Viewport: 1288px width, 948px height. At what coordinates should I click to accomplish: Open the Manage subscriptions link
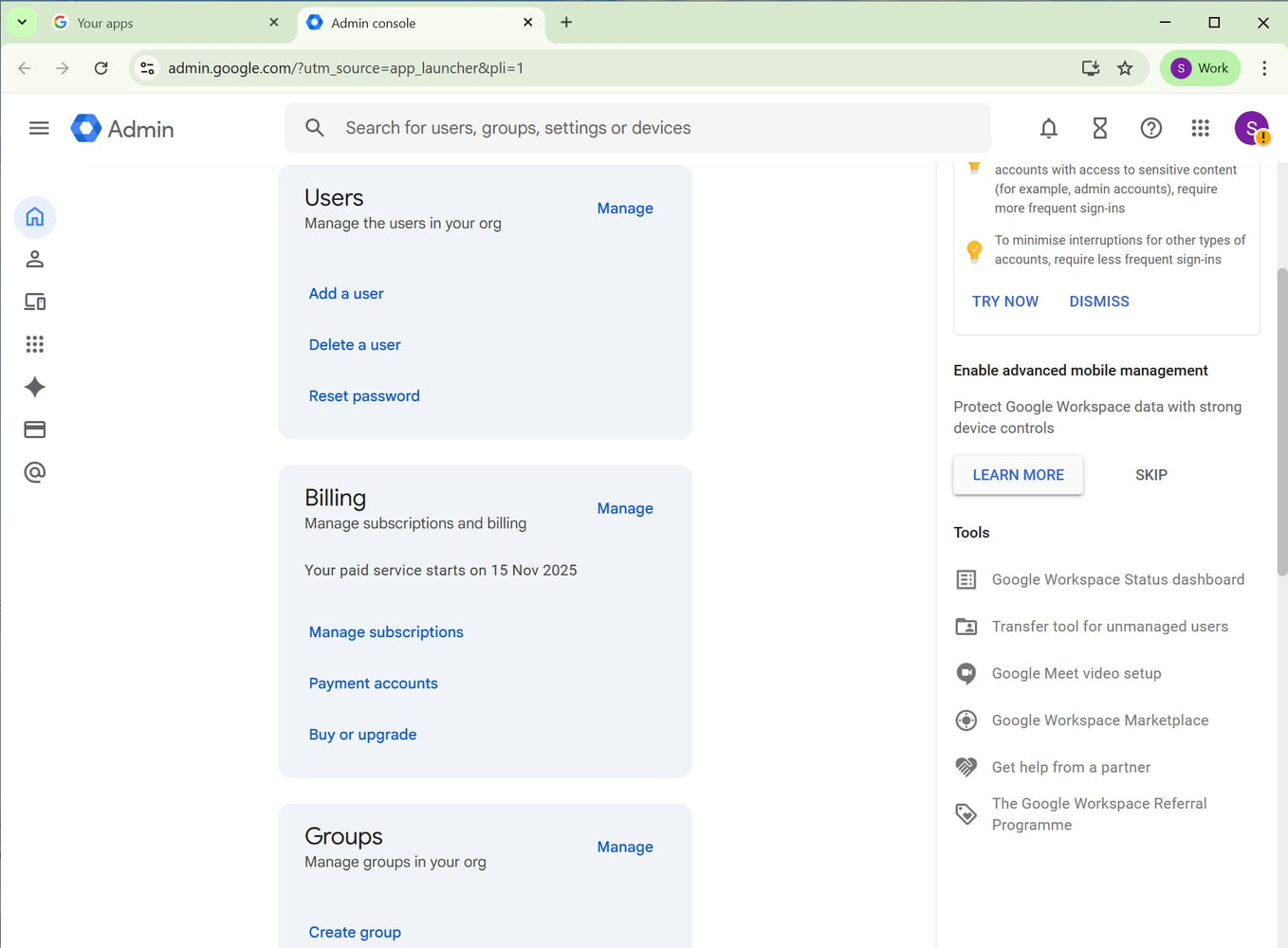(x=385, y=631)
